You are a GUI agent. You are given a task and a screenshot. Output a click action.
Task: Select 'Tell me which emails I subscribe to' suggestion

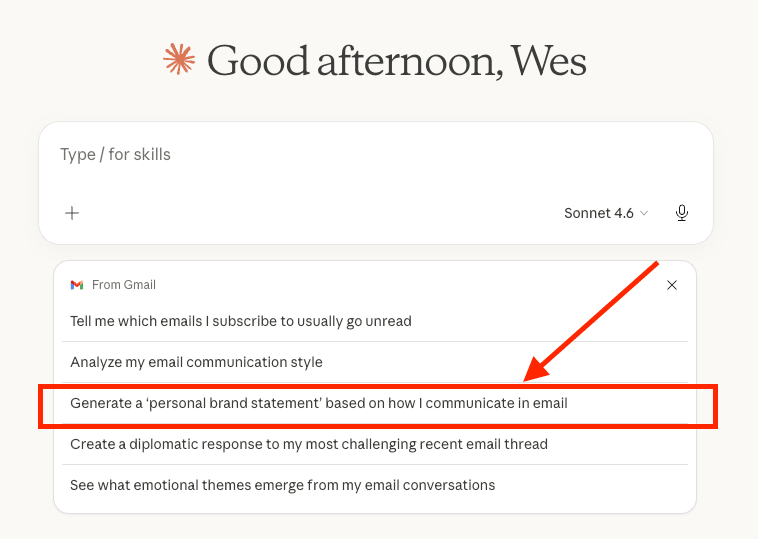[x=241, y=321]
